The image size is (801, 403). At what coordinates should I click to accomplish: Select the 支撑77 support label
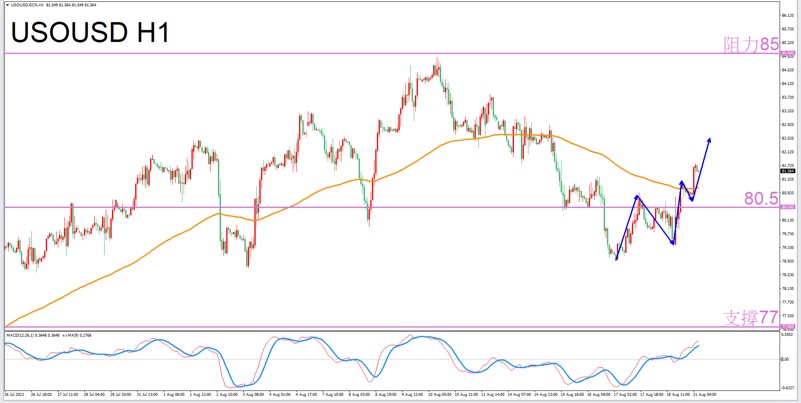coord(751,318)
